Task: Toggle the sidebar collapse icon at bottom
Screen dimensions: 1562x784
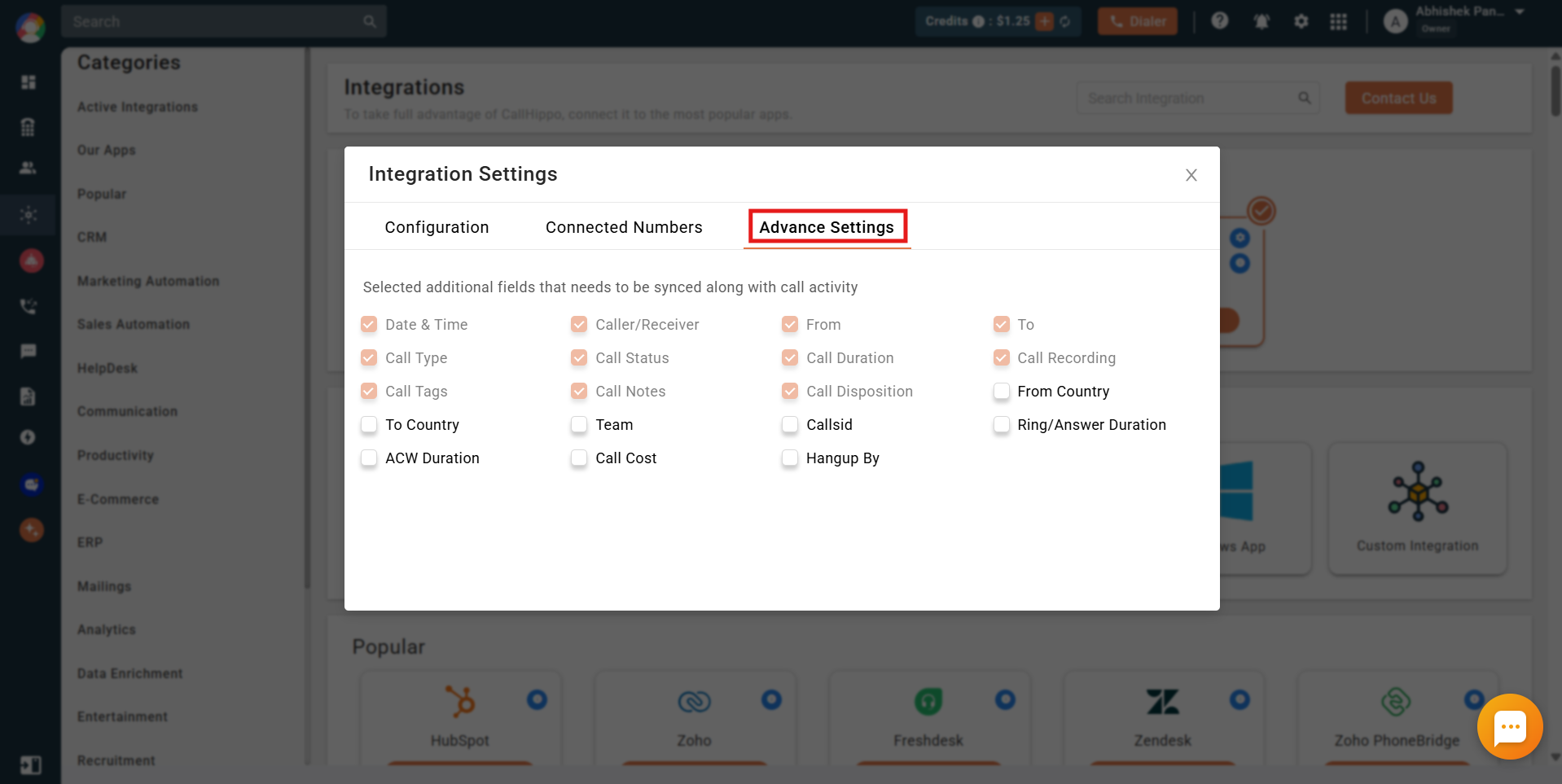Action: (31, 765)
